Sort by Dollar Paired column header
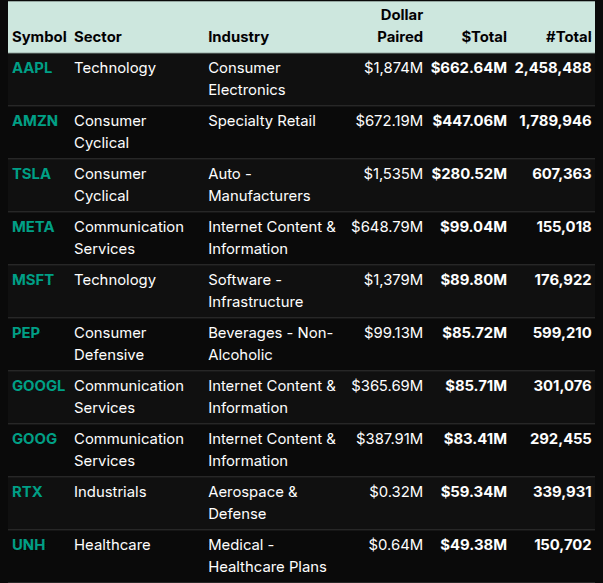The height and width of the screenshot is (583, 603). pos(401,26)
